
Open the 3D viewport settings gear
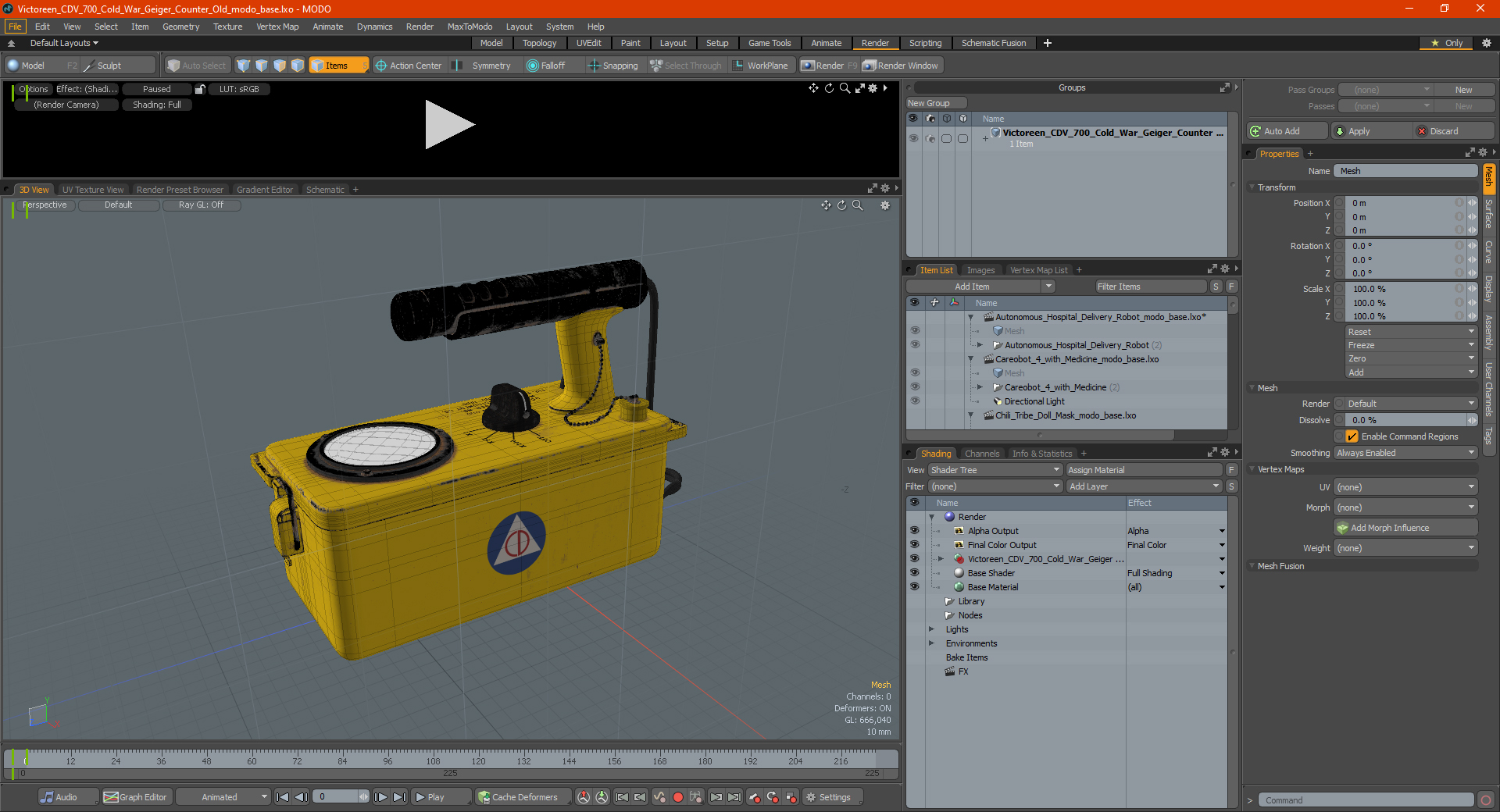point(885,205)
